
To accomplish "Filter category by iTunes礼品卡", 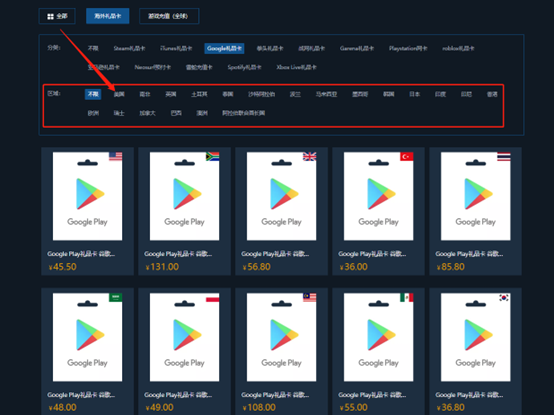I will click(176, 48).
